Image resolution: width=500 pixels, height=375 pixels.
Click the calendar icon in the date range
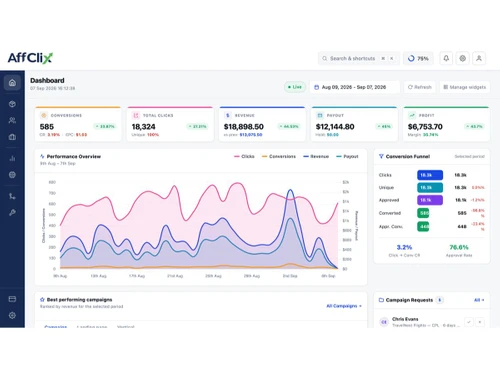tap(316, 87)
